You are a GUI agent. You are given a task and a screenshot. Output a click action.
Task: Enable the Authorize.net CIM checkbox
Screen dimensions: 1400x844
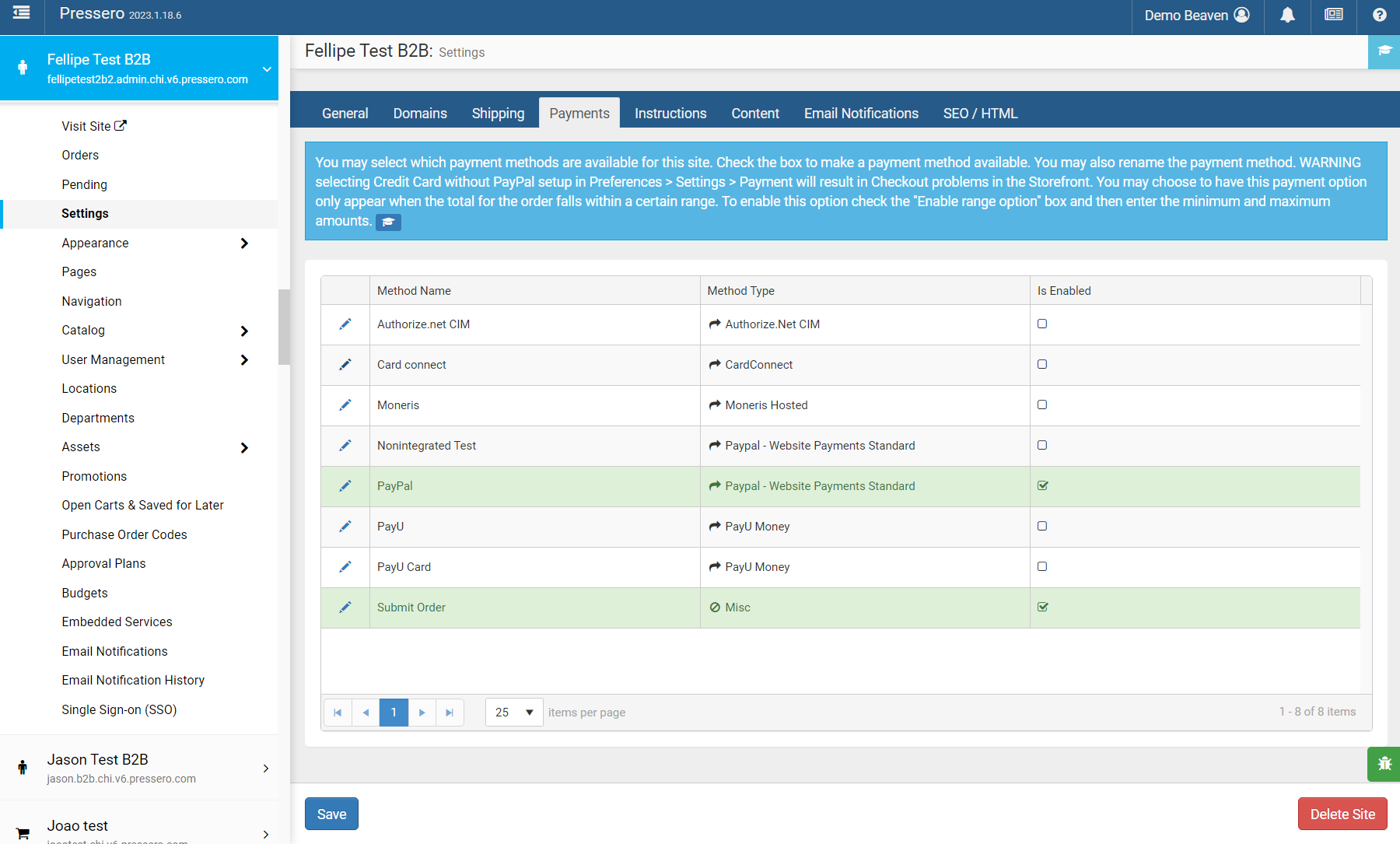tap(1042, 324)
